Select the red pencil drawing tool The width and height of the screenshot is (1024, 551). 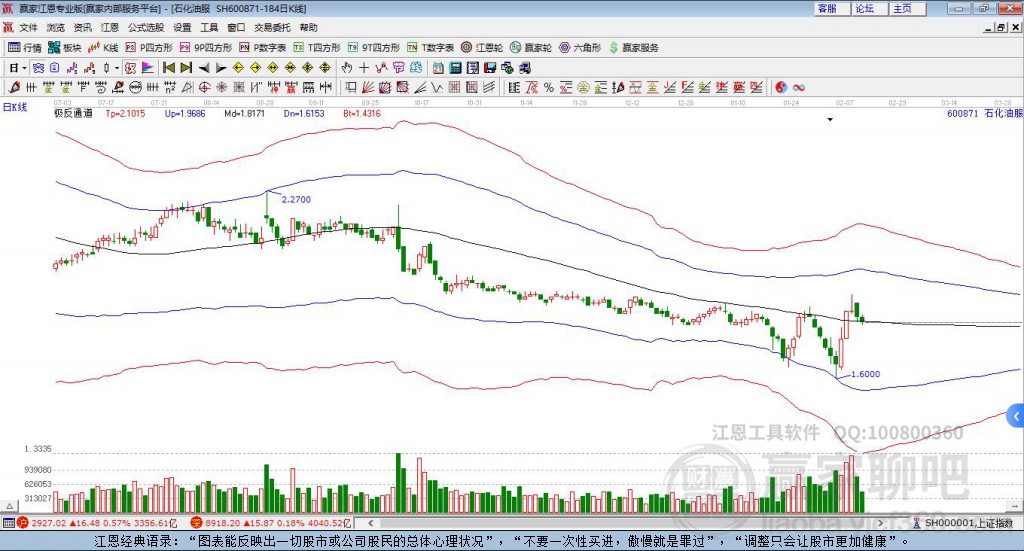point(14,87)
